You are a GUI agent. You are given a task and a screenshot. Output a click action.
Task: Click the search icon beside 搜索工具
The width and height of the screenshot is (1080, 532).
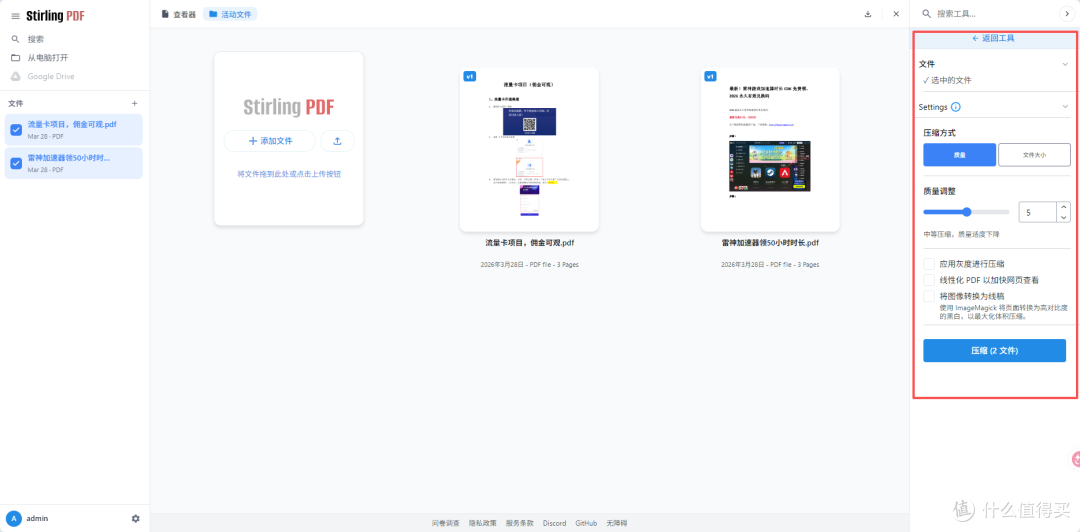pos(927,14)
